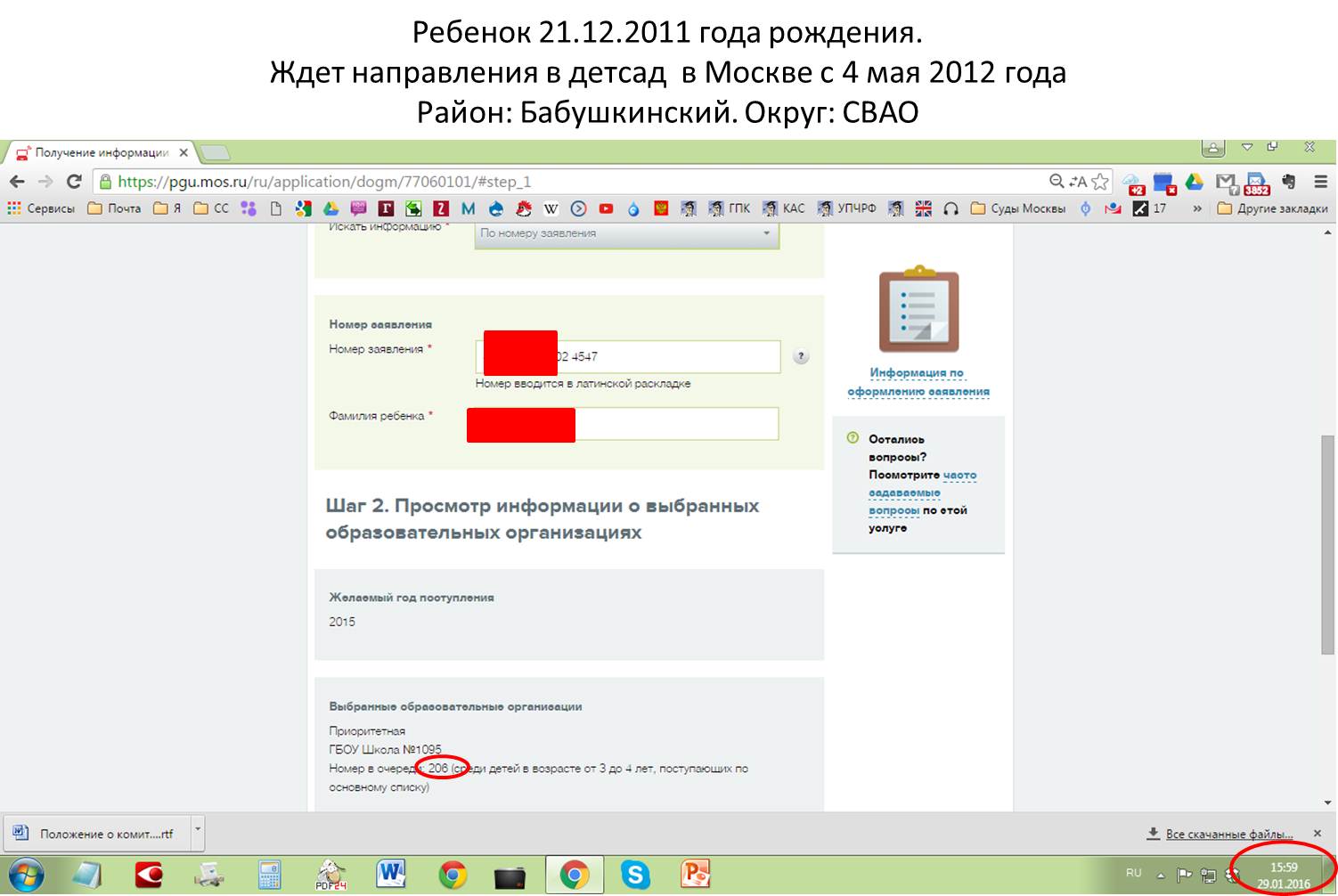The image size is (1338, 896).
Task: Open dropdown arrow next to downloaded rtf file
Action: 198,833
